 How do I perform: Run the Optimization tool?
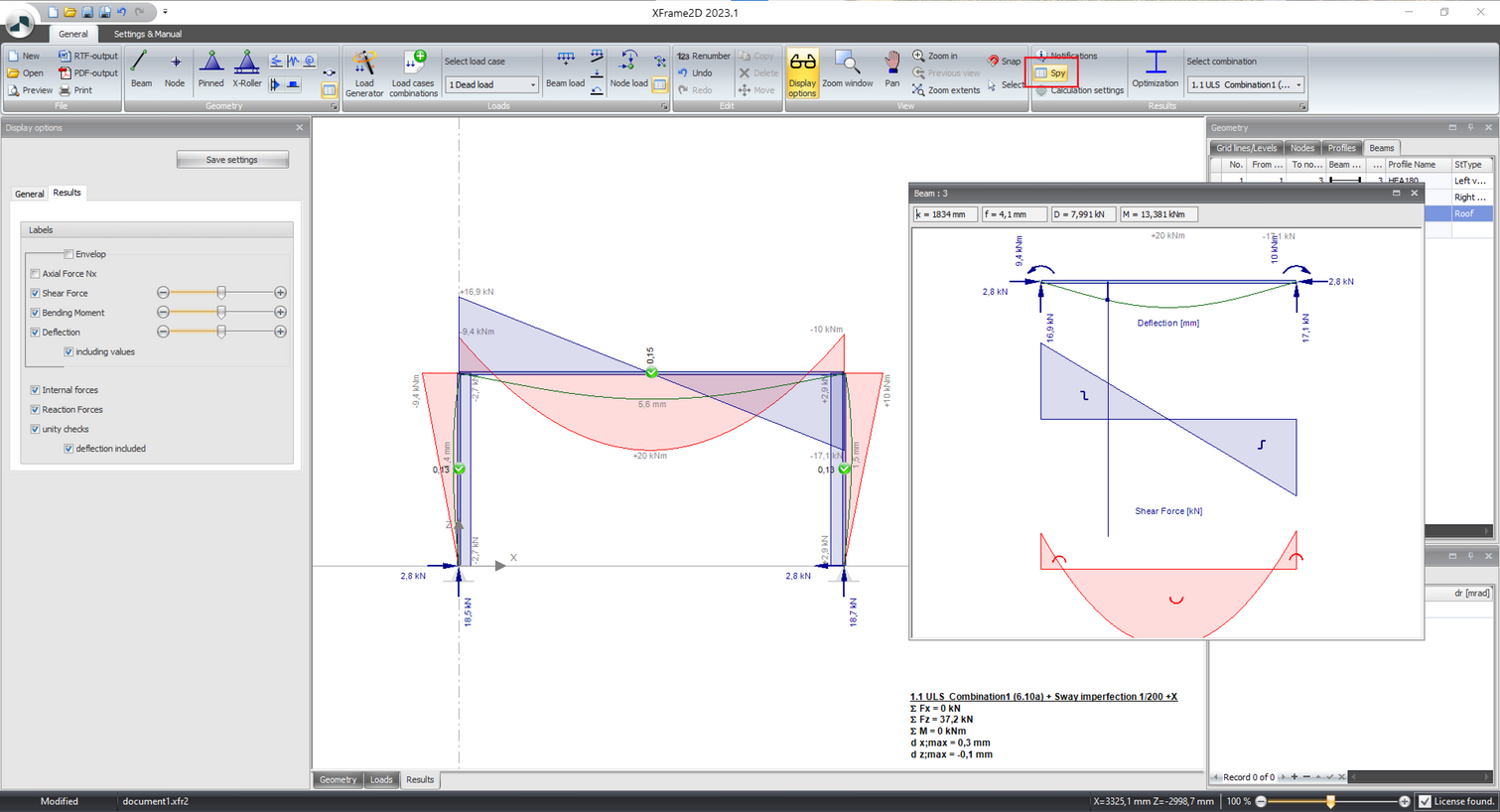point(1155,69)
